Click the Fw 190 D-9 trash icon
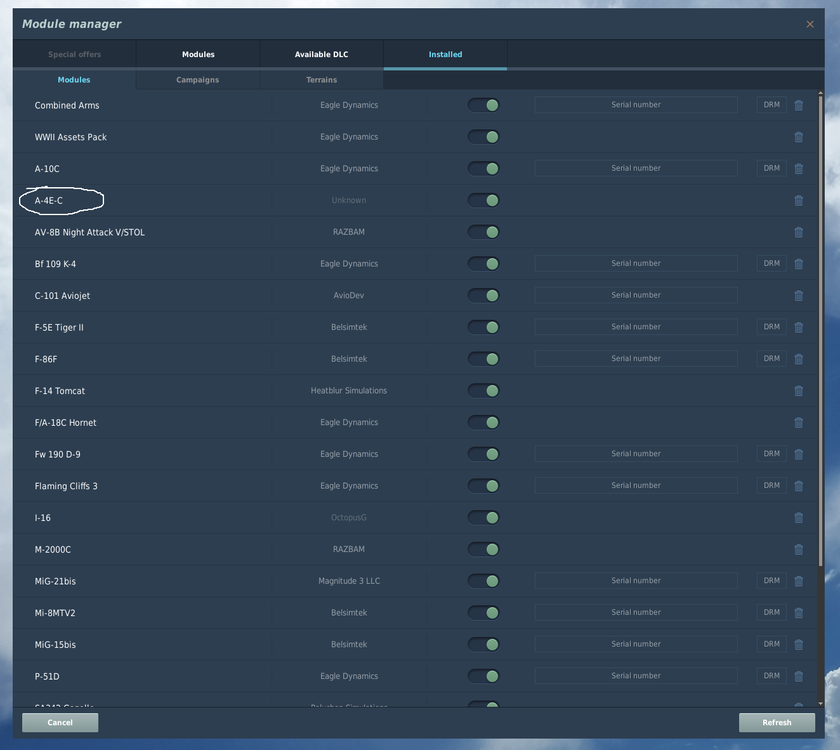Screen dimensions: 840x750 798,454
